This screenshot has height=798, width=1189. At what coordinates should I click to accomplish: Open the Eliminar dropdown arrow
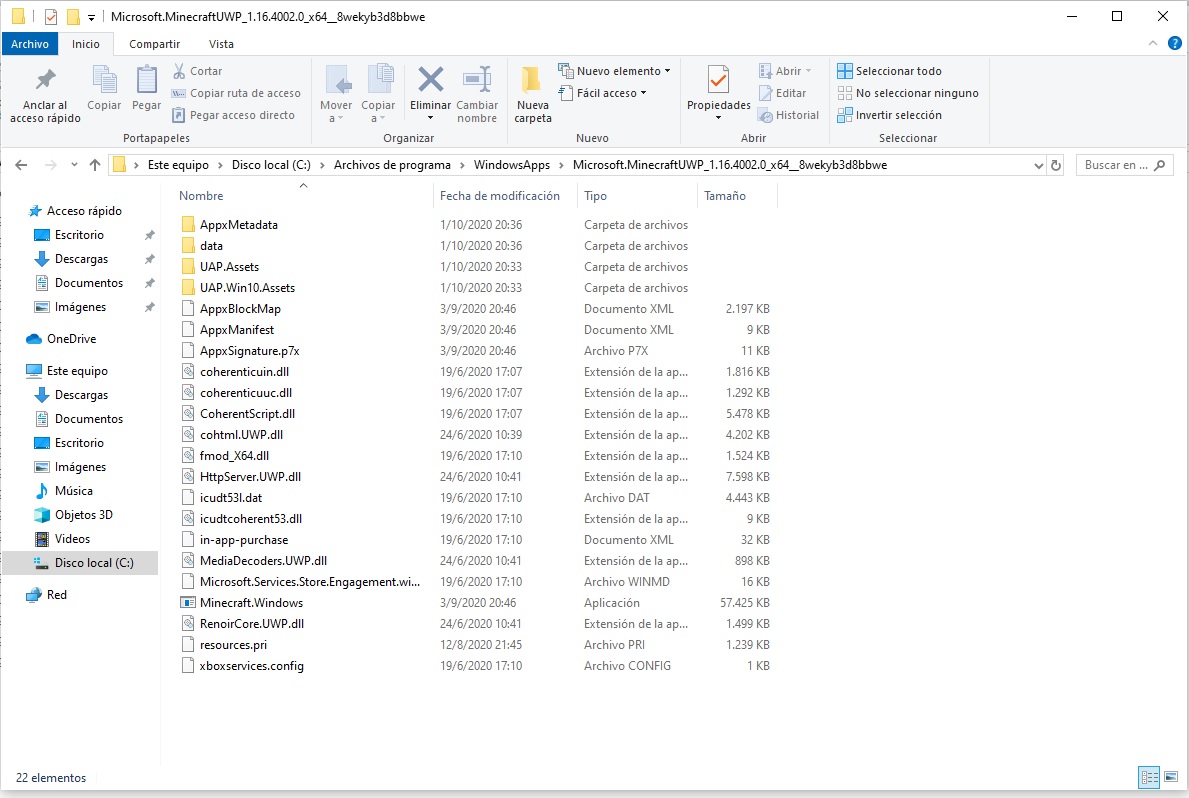point(430,118)
